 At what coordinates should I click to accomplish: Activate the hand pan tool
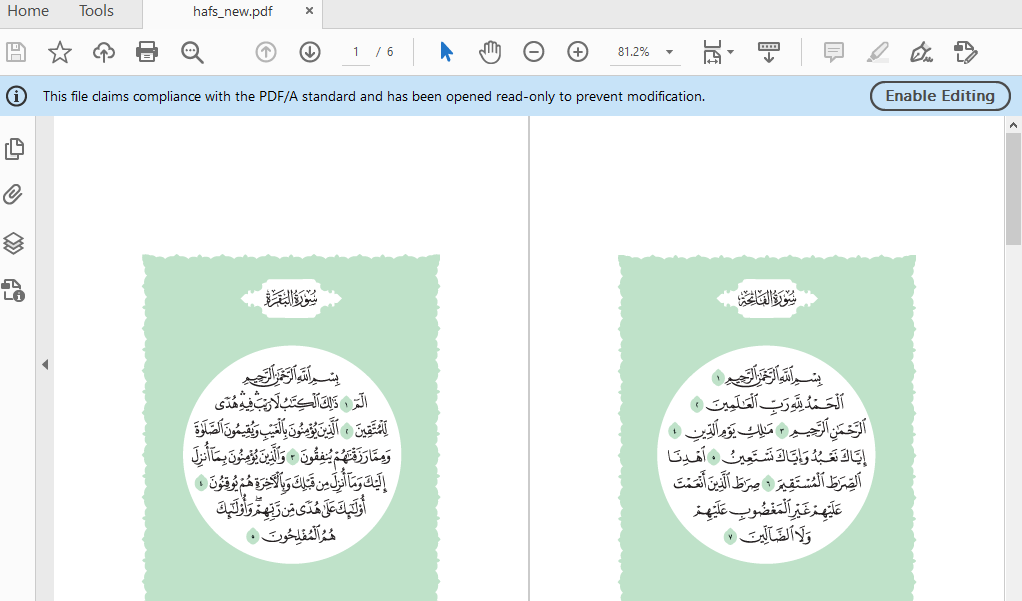(490, 52)
